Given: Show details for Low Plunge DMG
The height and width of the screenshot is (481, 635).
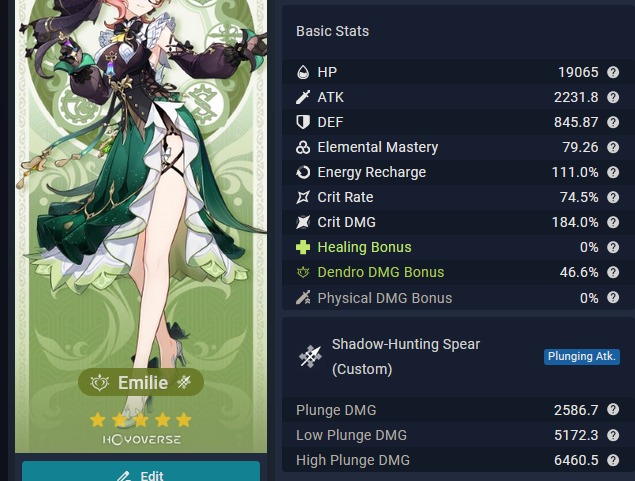Looking at the screenshot, I should click(613, 435).
